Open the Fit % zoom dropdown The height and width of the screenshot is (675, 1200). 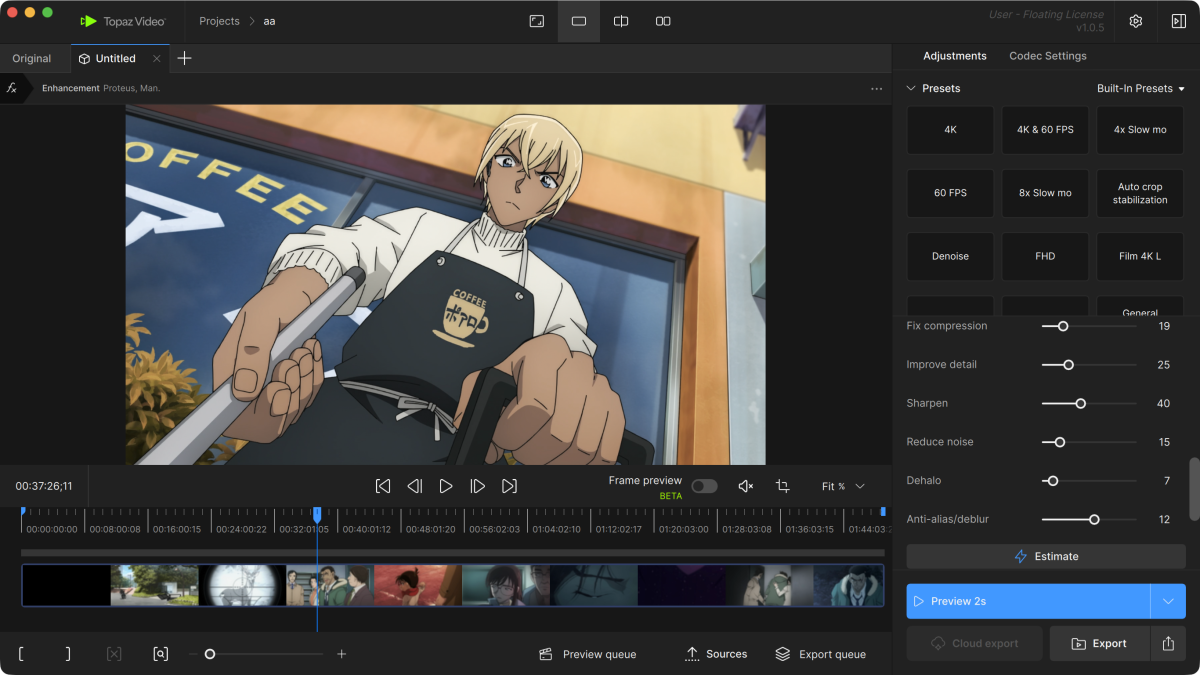[x=843, y=486]
